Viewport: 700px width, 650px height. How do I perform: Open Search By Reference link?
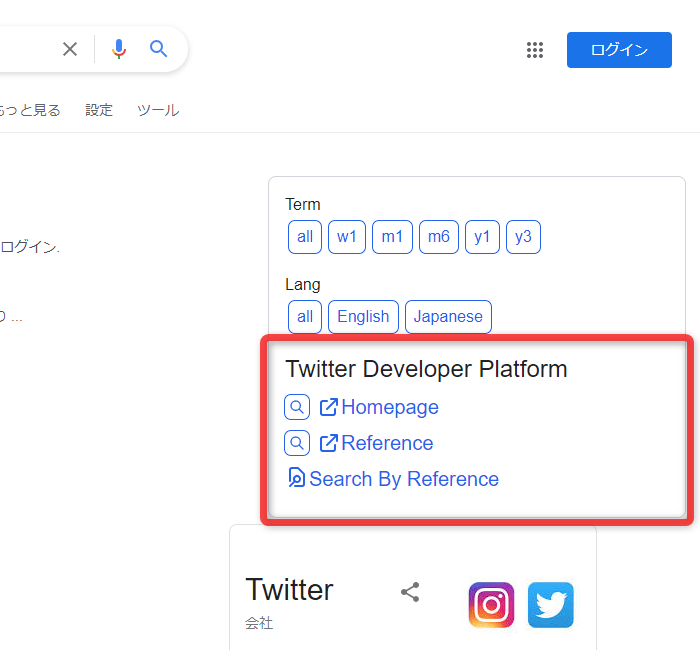[x=393, y=479]
